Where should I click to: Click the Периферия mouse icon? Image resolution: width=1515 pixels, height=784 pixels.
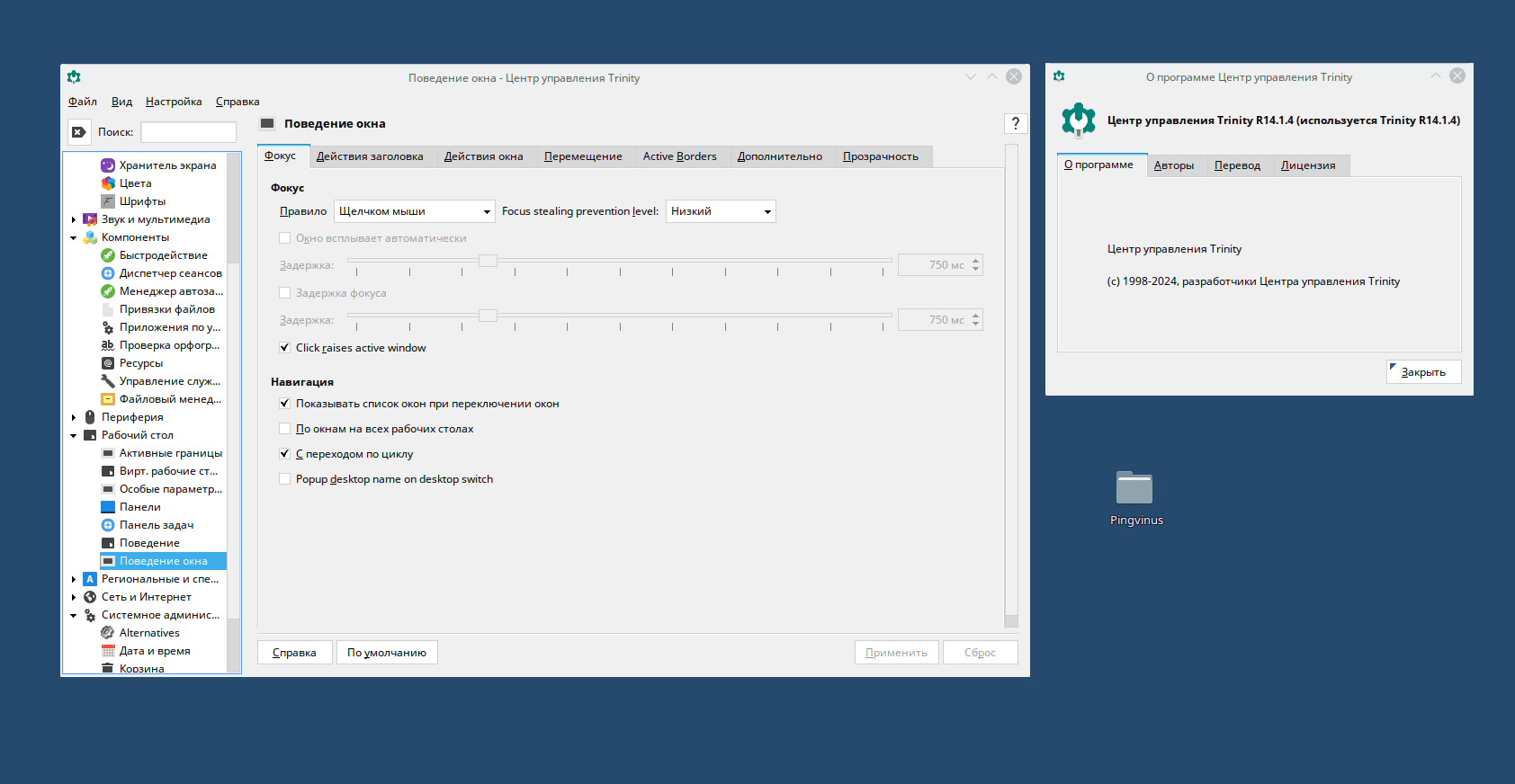tap(90, 417)
